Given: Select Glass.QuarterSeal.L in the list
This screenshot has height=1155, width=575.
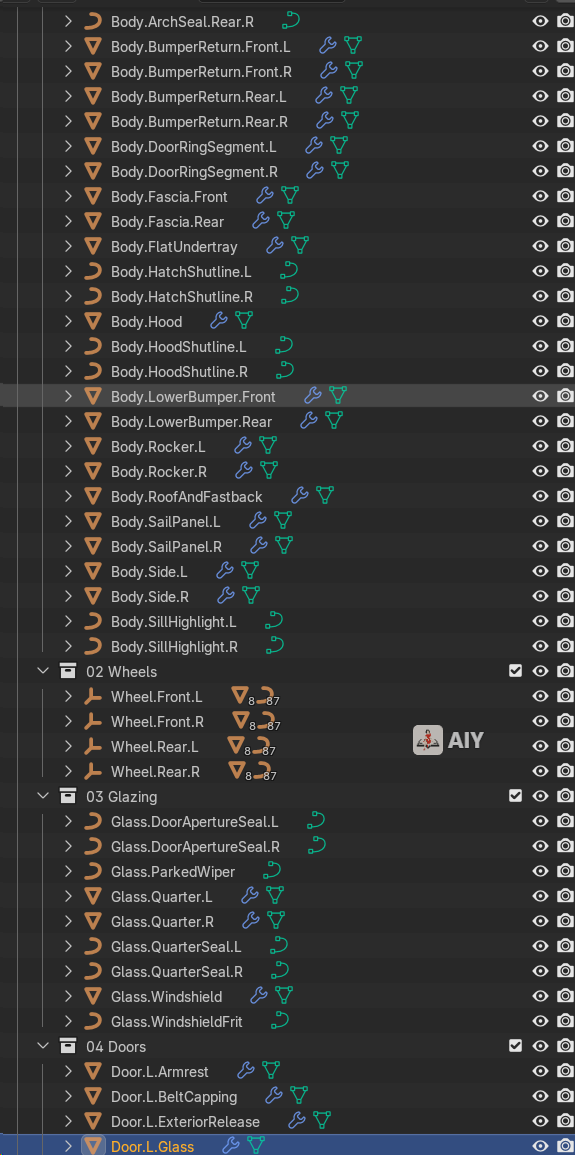Looking at the screenshot, I should click(x=176, y=947).
